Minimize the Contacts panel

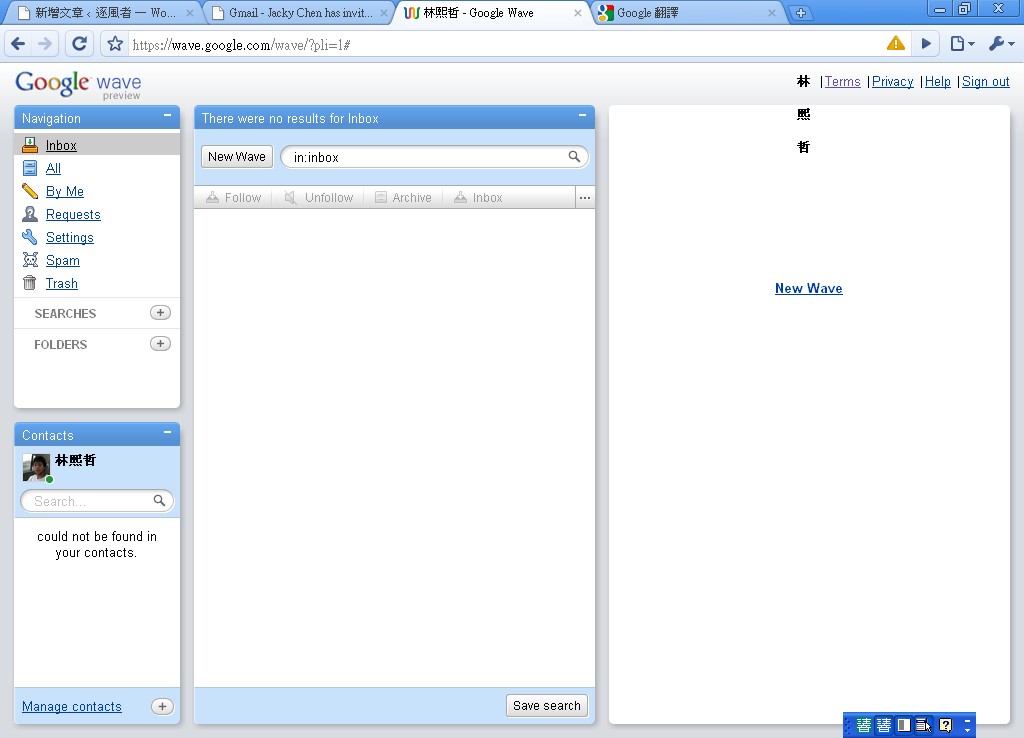(x=167, y=432)
